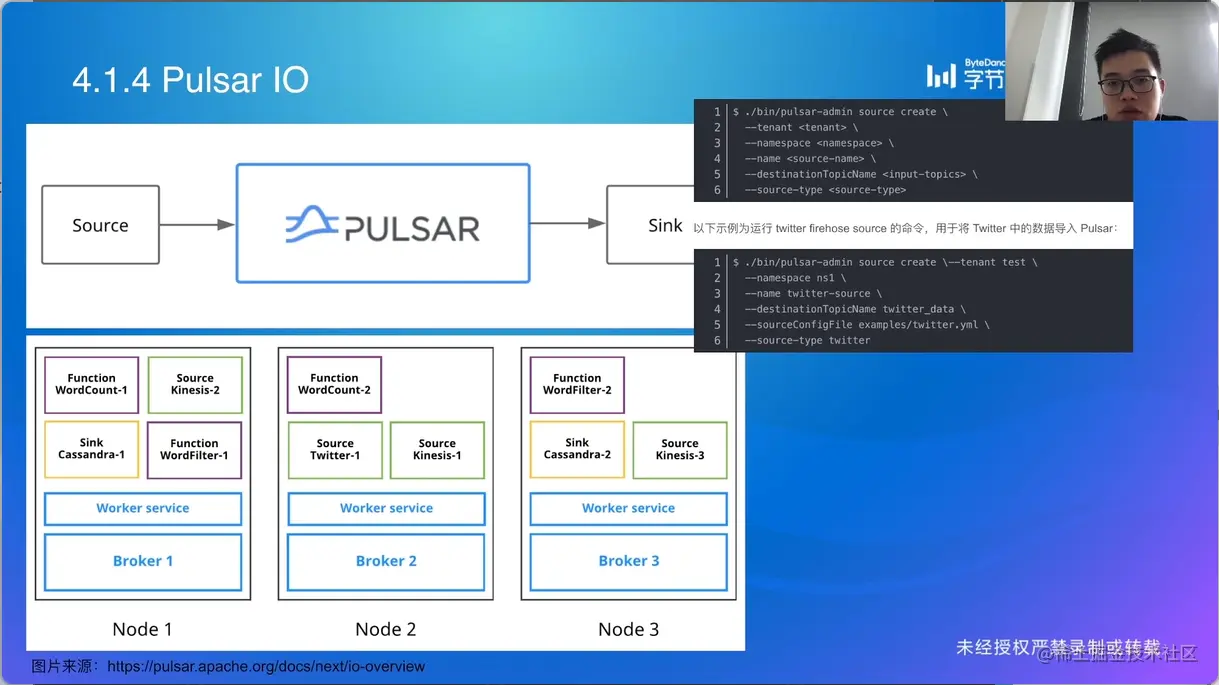This screenshot has height=685, width=1219.
Task: Click the 'Broker 1' box
Action: coord(143,561)
